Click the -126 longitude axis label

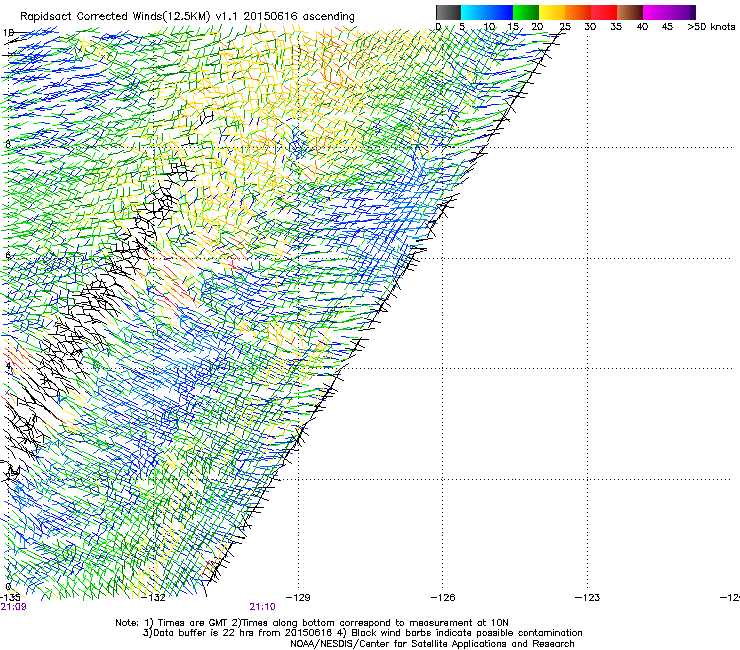(443, 598)
